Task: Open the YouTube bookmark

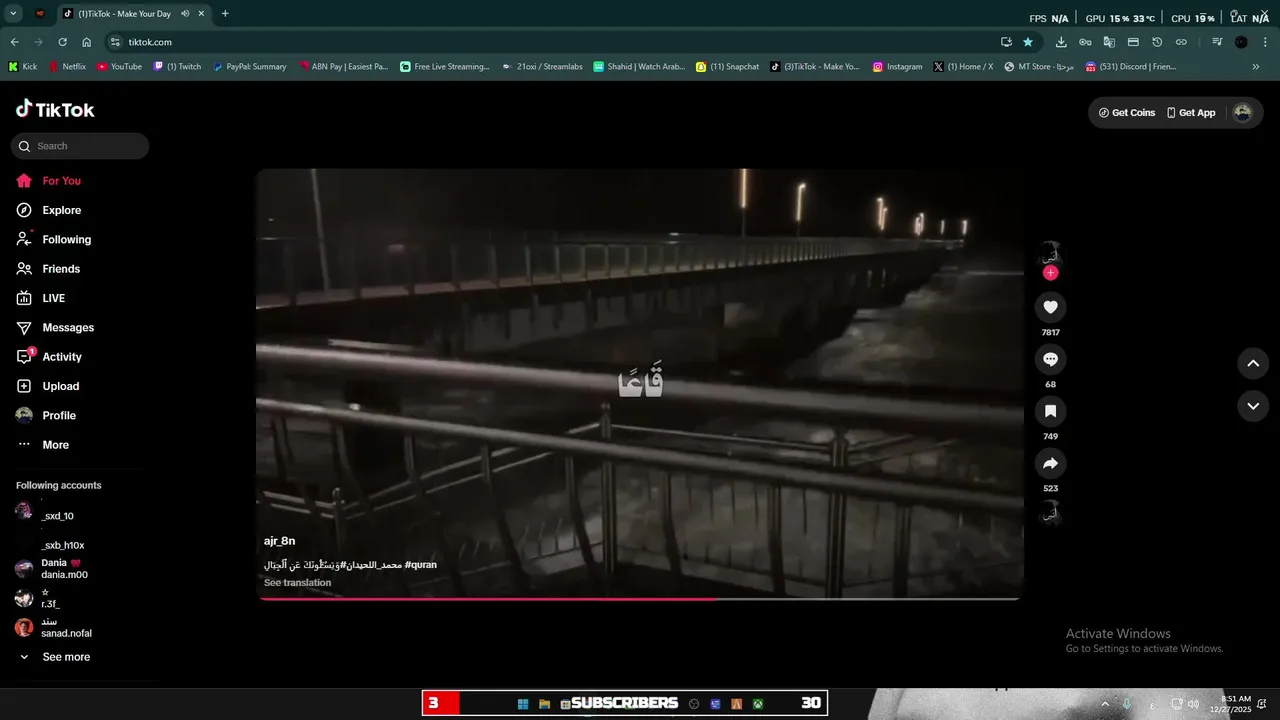Action: click(x=119, y=67)
